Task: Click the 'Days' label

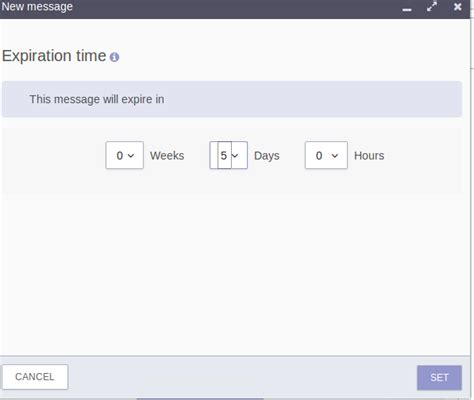Action: coord(267,156)
